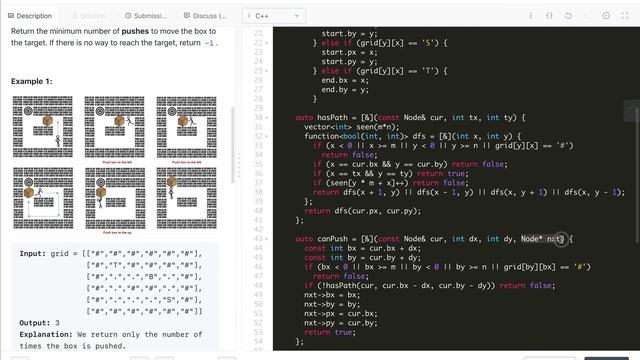Click the 'auto canPush' declaration

(x=434, y=239)
